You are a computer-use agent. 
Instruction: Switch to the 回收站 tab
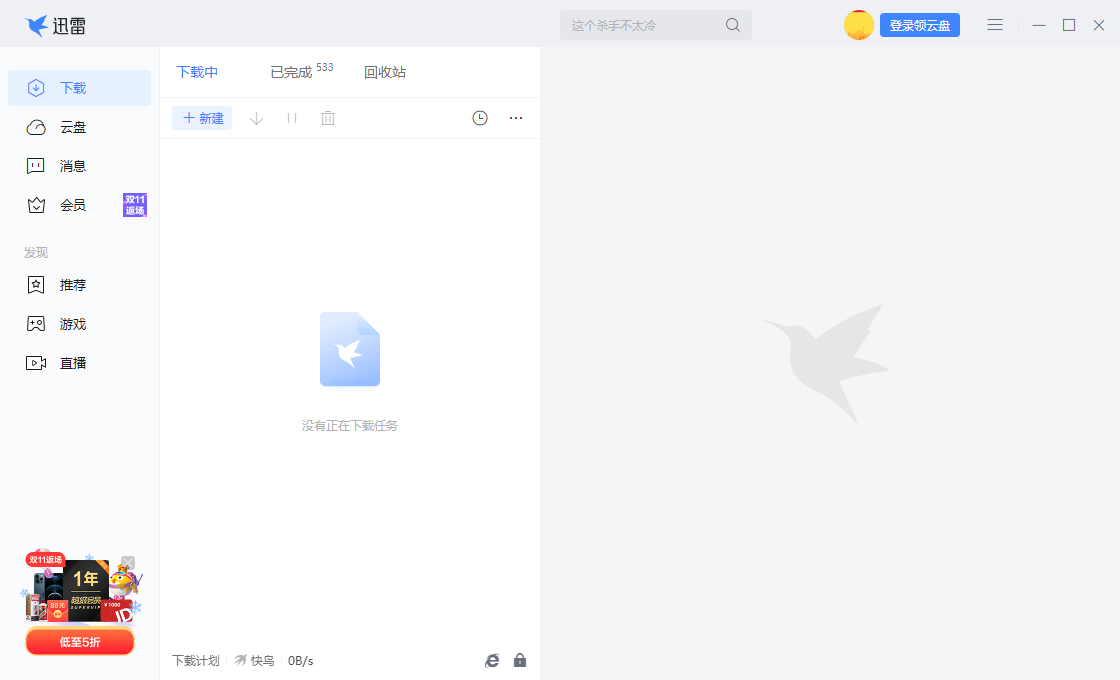(x=385, y=72)
